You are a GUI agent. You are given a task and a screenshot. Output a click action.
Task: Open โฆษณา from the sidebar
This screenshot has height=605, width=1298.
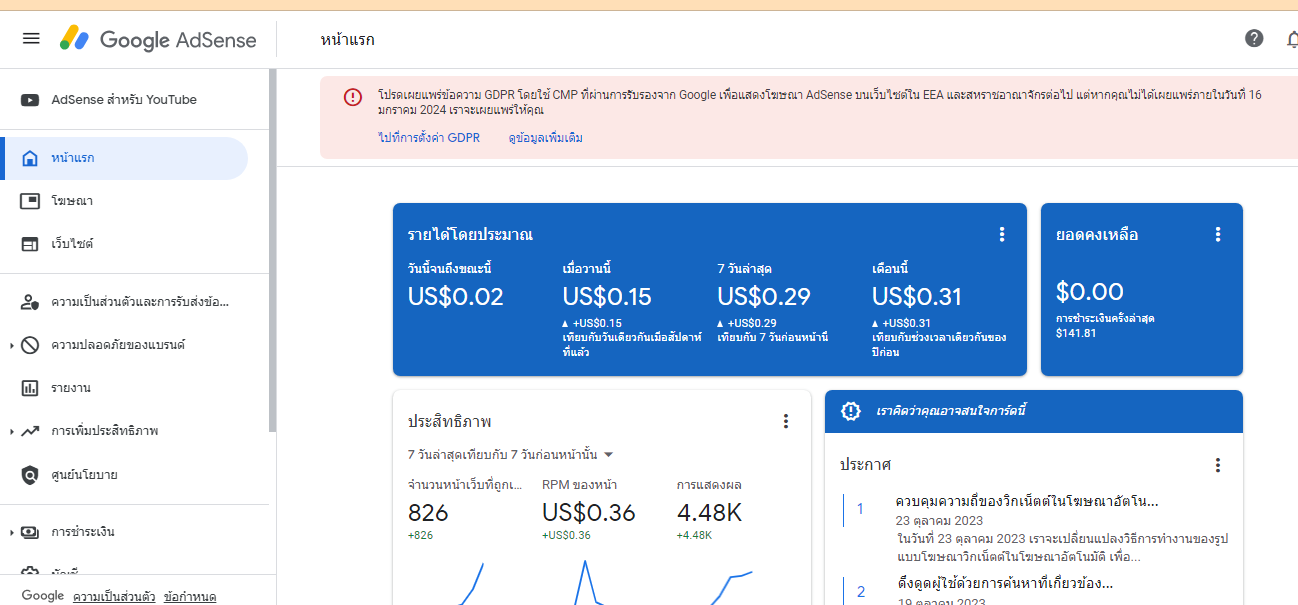tap(72, 201)
